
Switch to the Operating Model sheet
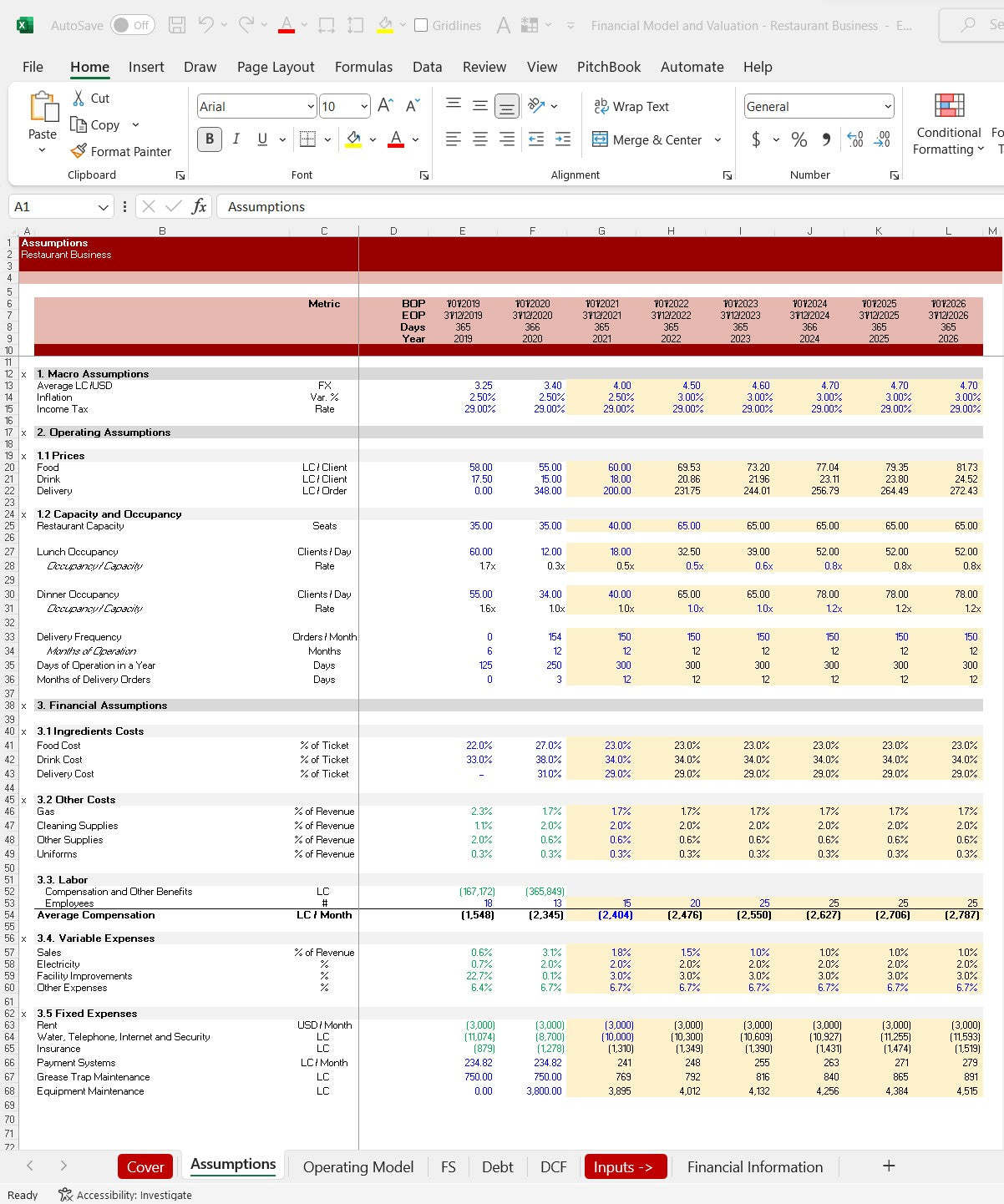[357, 1166]
